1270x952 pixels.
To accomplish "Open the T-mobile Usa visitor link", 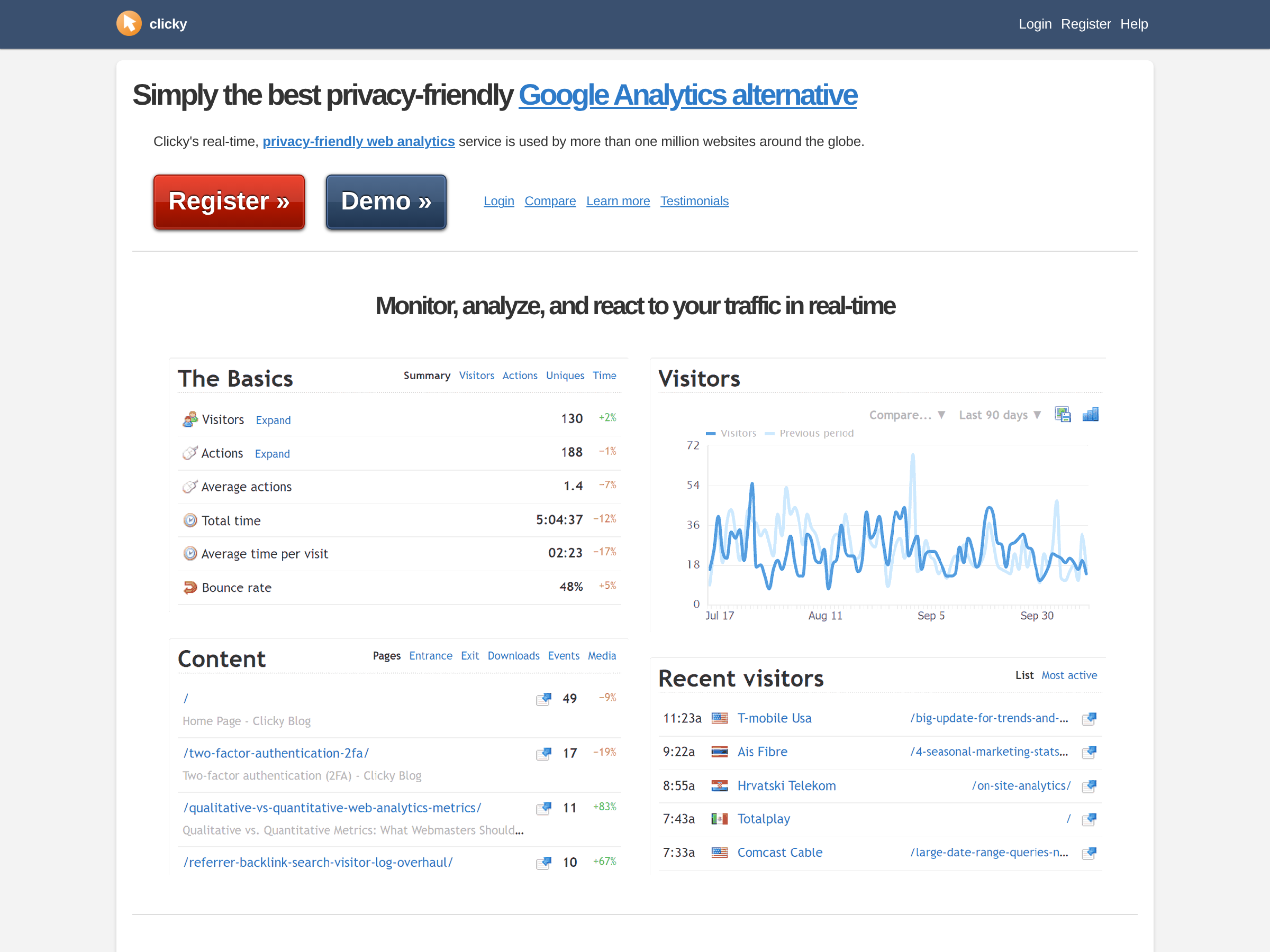I will tap(775, 718).
